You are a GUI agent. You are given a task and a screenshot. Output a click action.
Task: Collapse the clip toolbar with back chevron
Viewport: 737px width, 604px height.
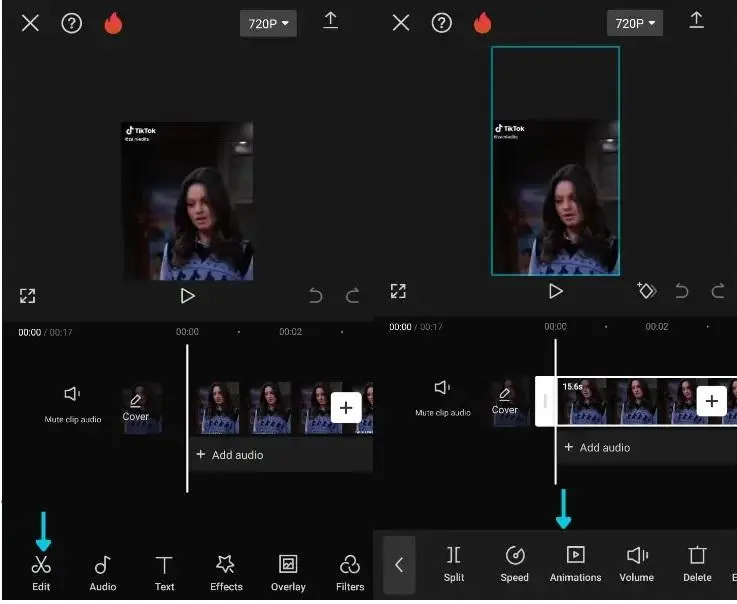pyautogui.click(x=398, y=565)
